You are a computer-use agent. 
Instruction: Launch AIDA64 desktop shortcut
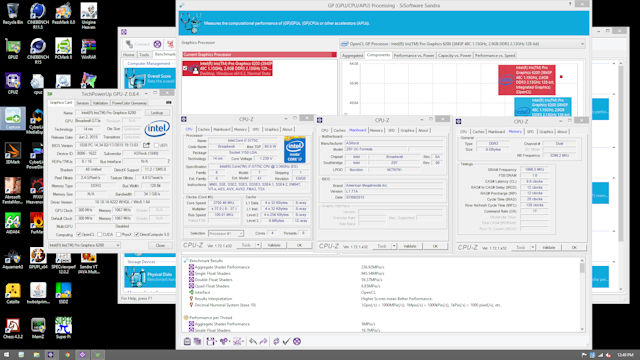[13, 224]
